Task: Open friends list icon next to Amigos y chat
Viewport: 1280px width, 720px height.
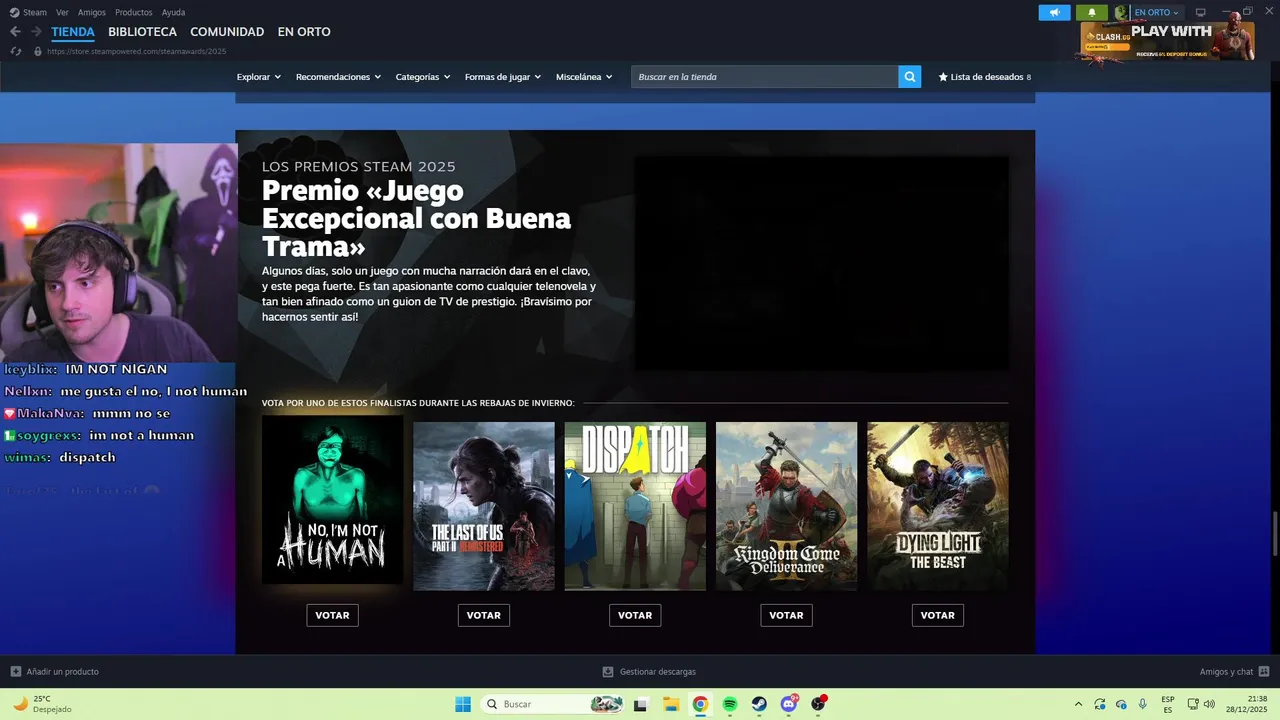Action: pos(1264,672)
